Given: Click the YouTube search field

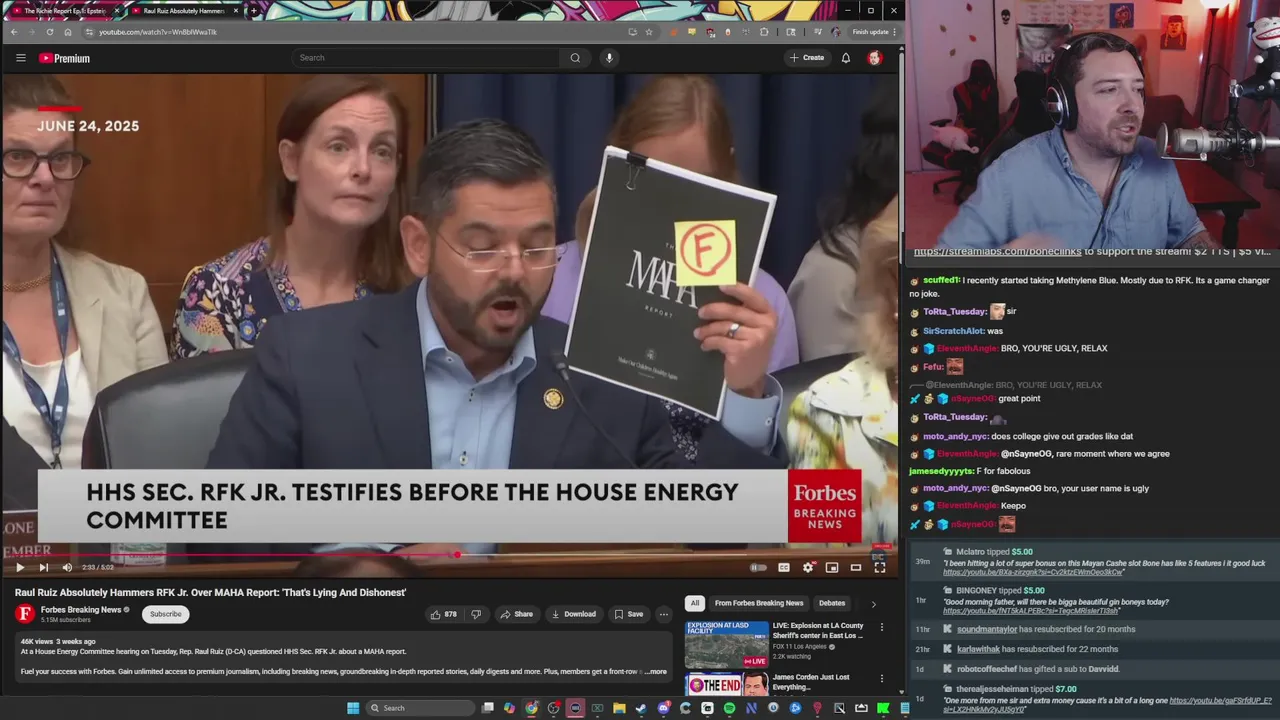Looking at the screenshot, I should 425,58.
